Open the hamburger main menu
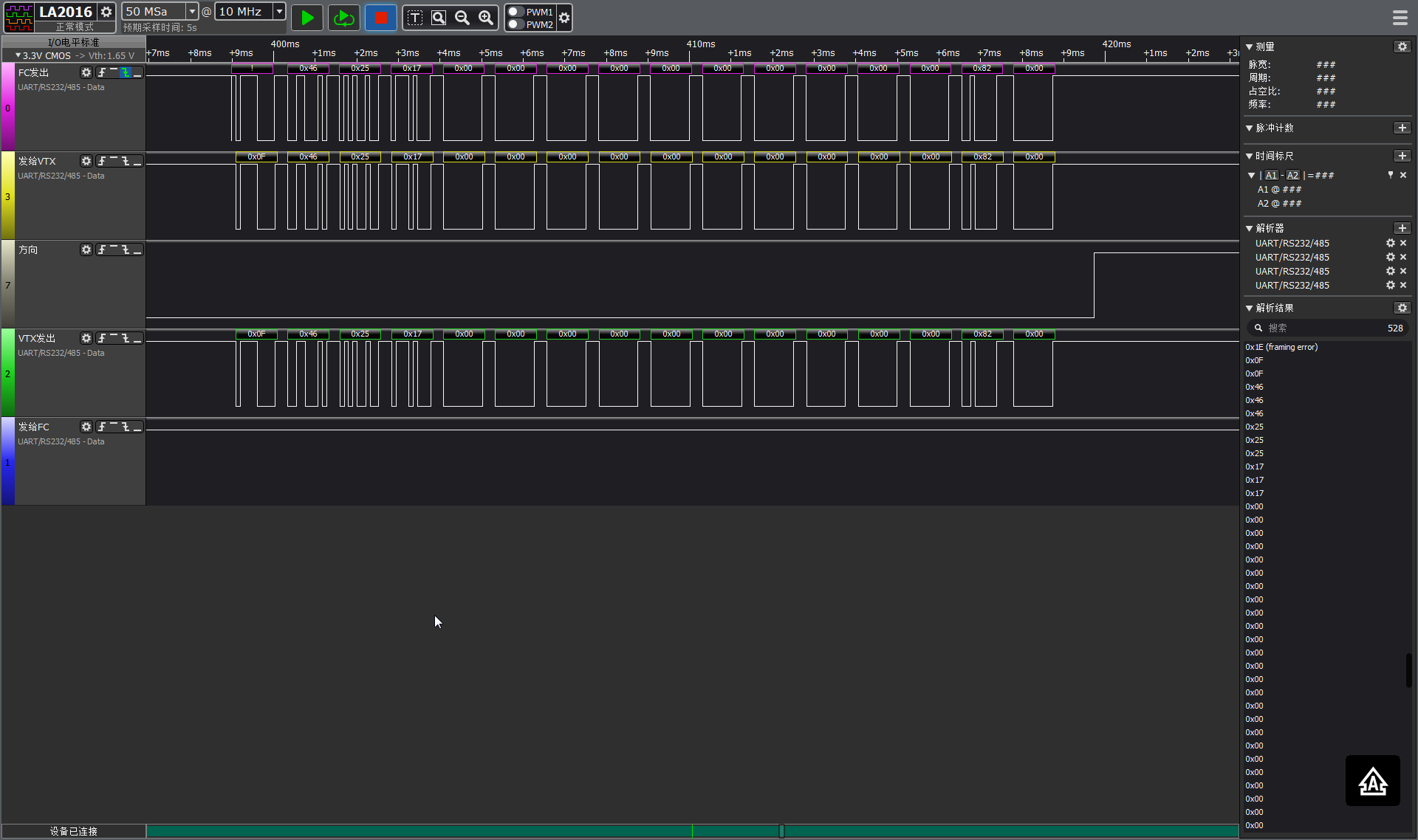 point(1400,18)
